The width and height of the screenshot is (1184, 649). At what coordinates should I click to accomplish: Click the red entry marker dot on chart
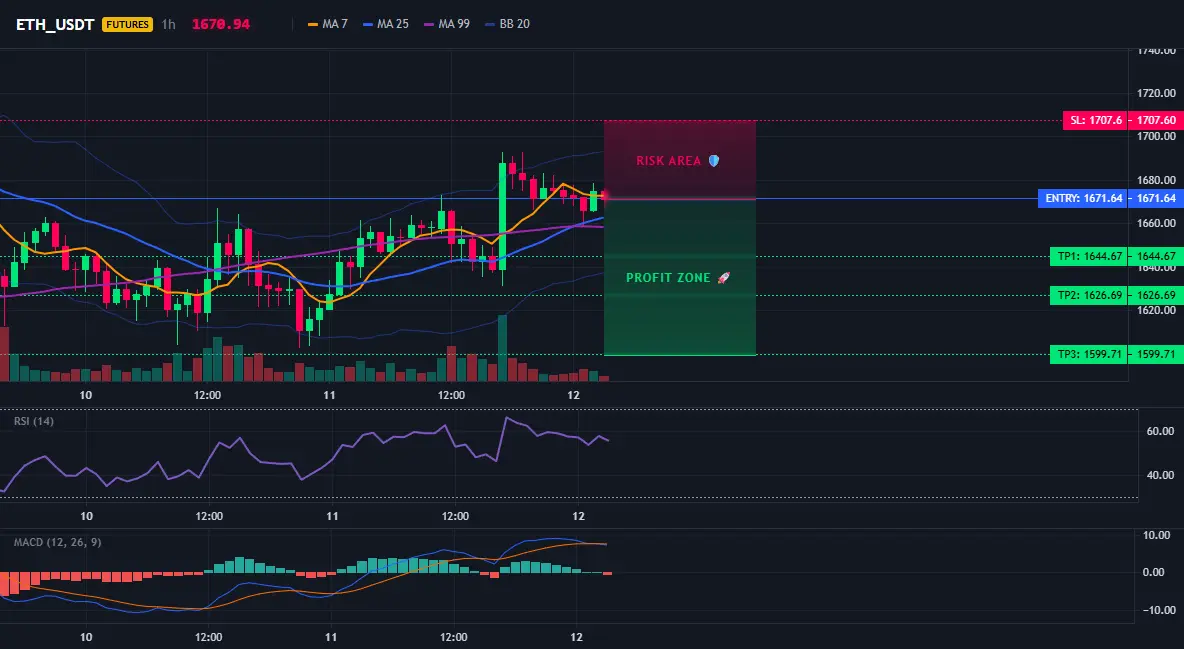click(604, 196)
